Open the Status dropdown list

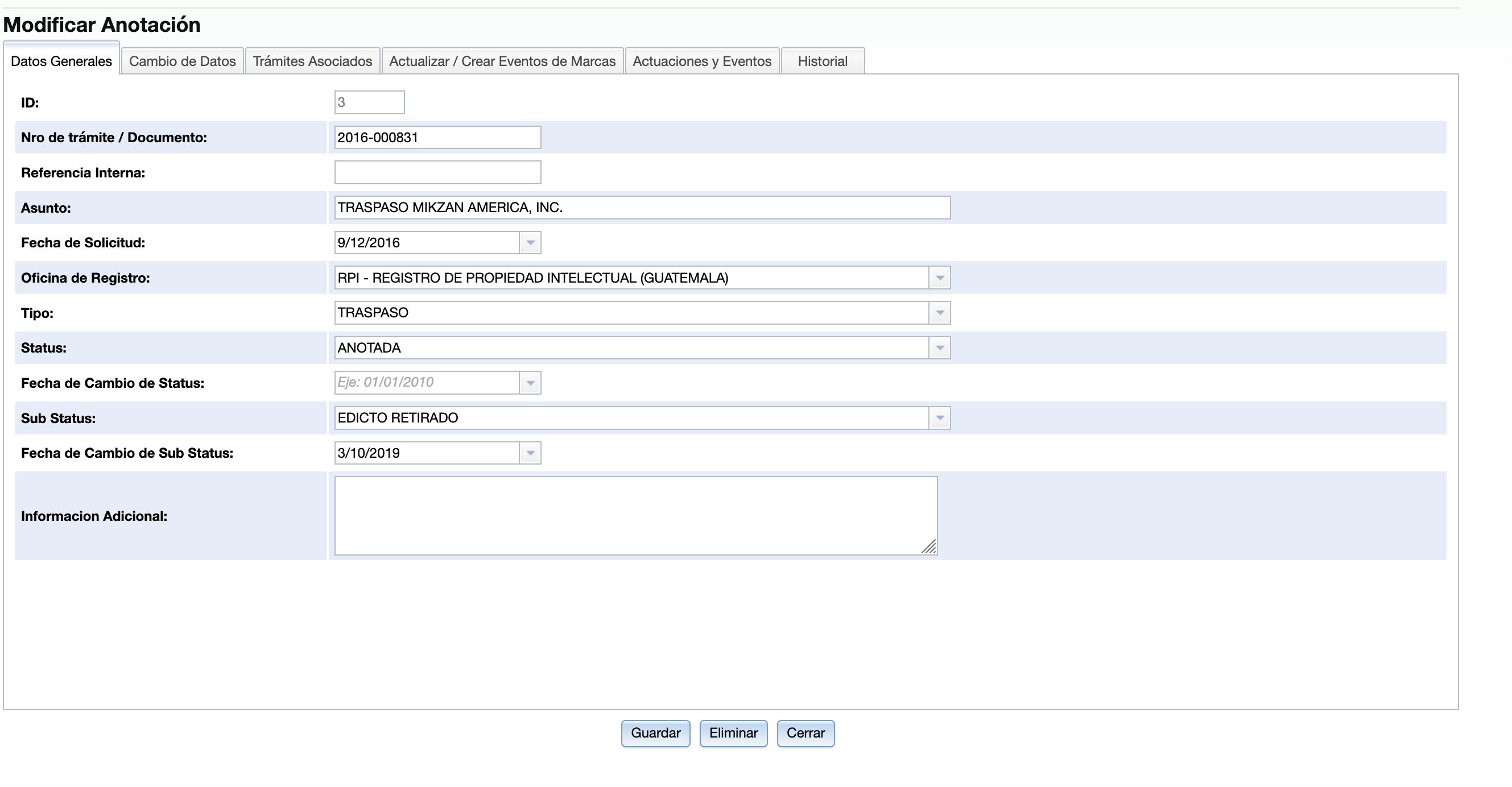pyautogui.click(x=939, y=348)
